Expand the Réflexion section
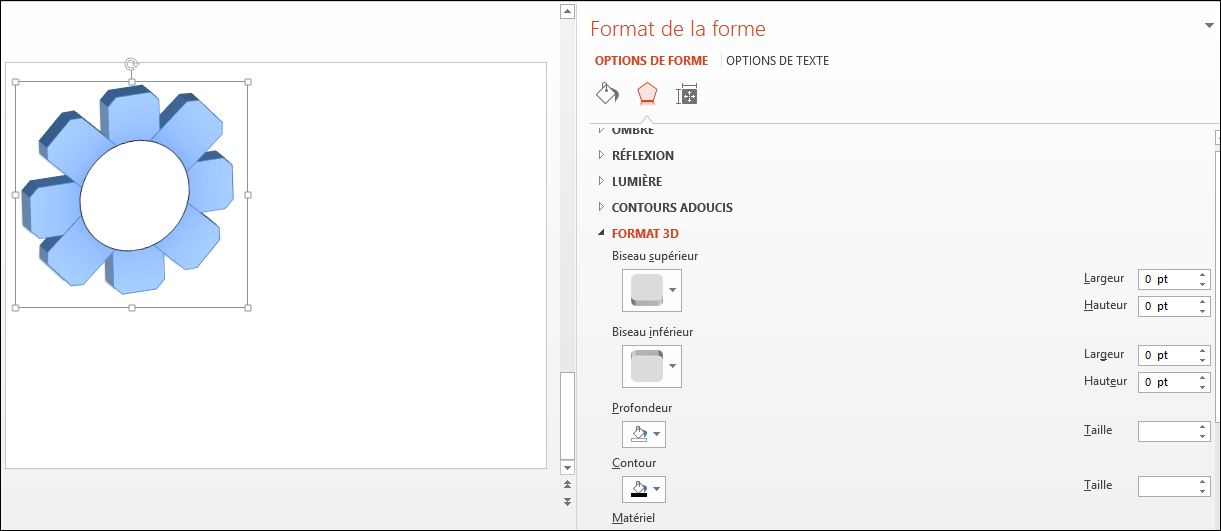 coord(643,155)
